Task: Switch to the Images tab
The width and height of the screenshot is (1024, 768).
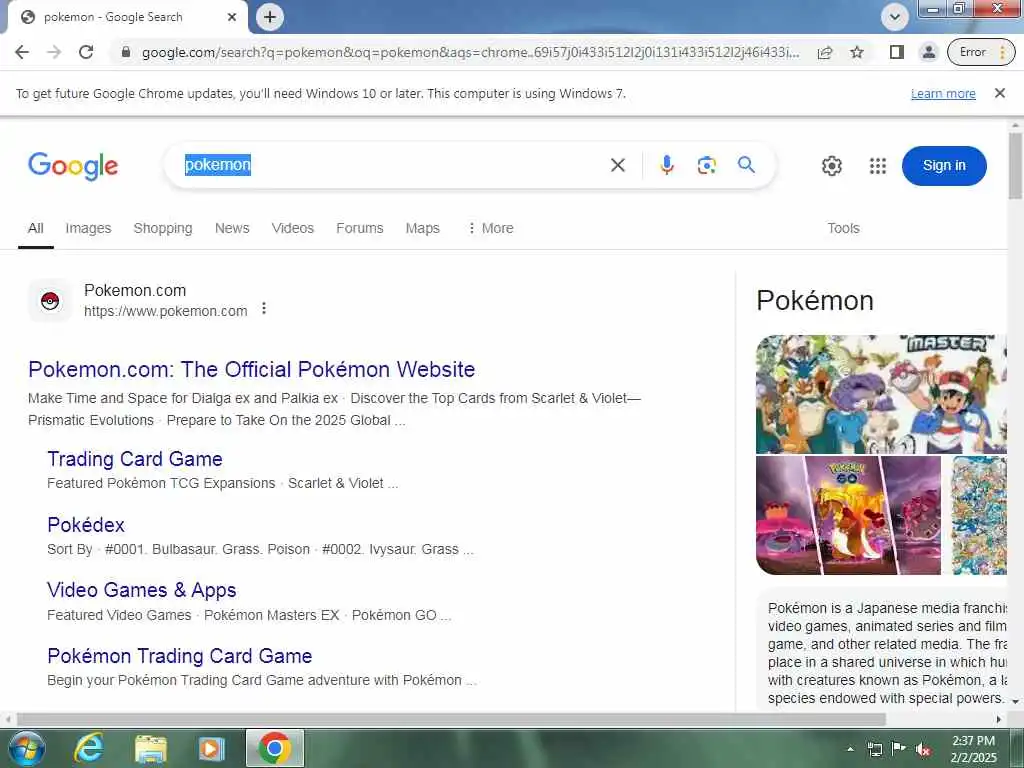Action: tap(88, 228)
